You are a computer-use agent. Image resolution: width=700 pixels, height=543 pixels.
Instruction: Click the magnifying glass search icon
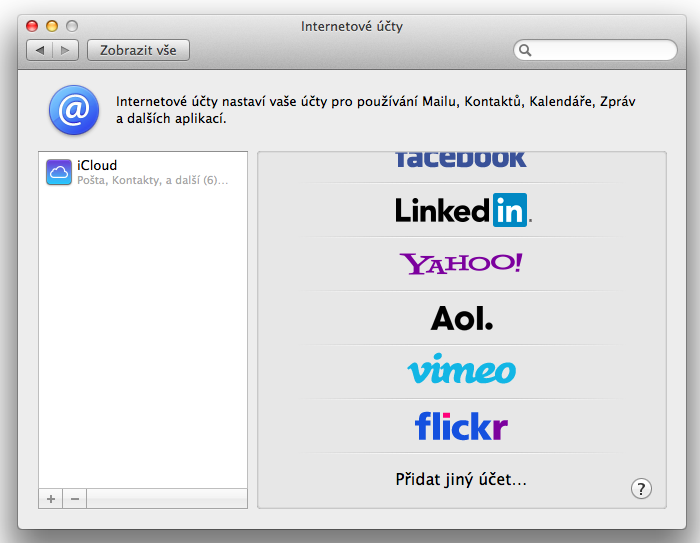525,50
